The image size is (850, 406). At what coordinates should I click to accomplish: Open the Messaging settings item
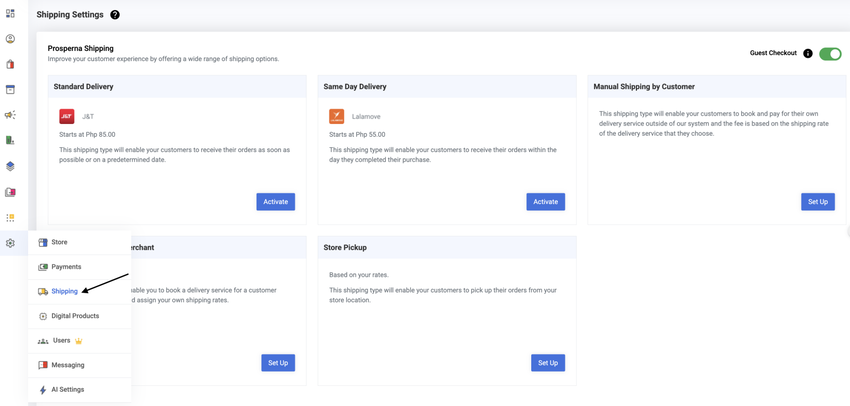67,365
